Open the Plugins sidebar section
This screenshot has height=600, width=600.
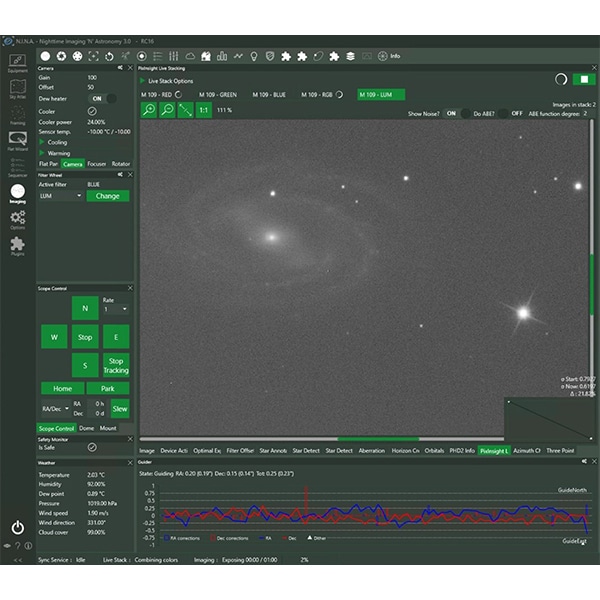coord(18,246)
